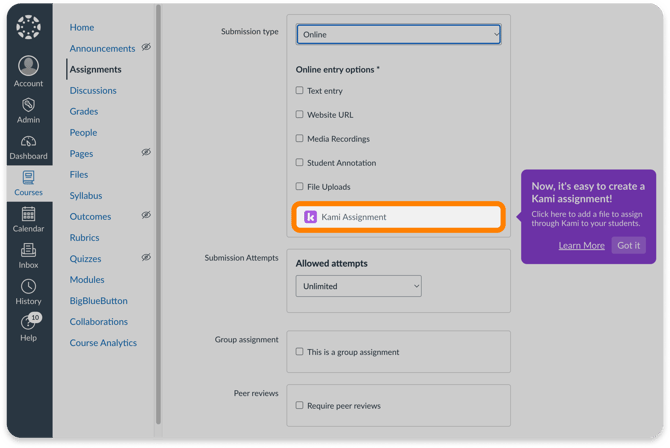Go to Dashboard via speedometer icon
670x448 pixels.
(x=28, y=141)
